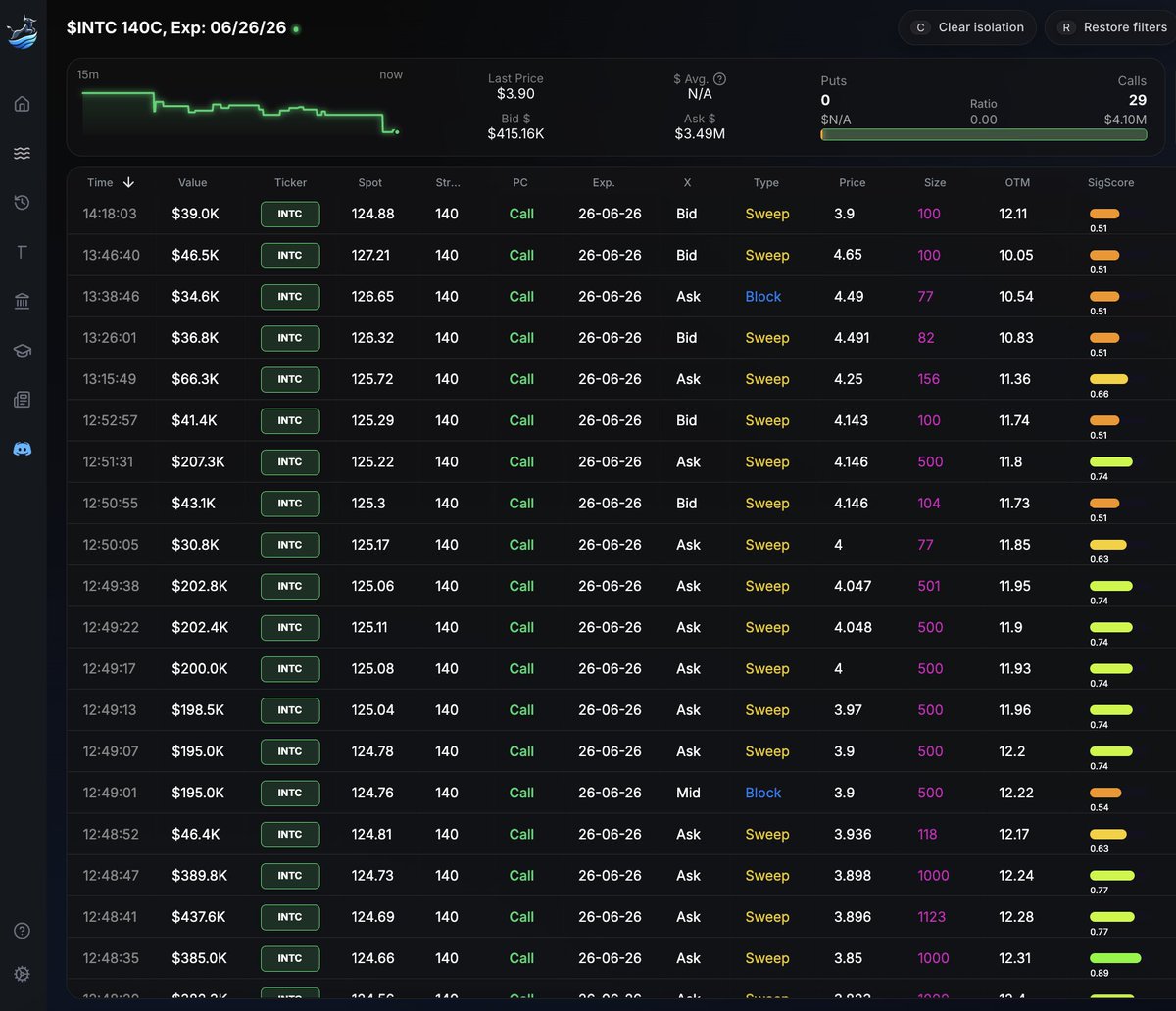Click the $66.3K value cell
The image size is (1176, 1011).
(x=195, y=379)
